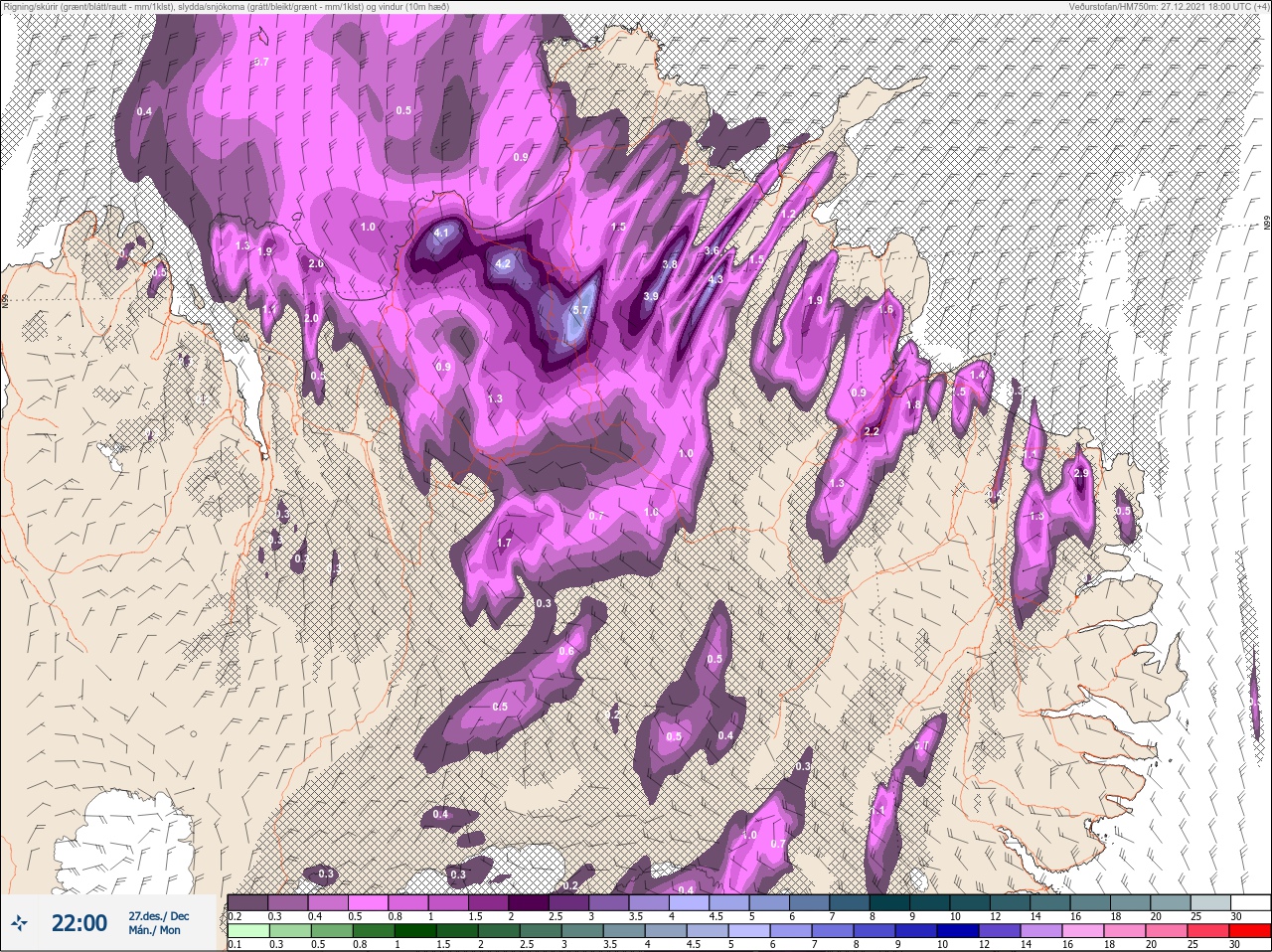Pick the bright red swatch above lower-scale 30

tap(1249, 931)
